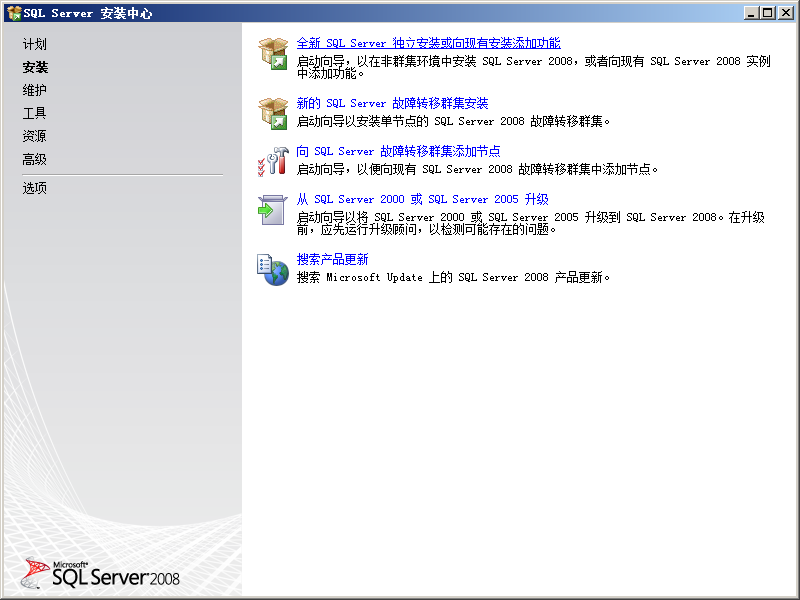Launch 从 SQL Server 2000 或 2005 升级 link

pyautogui.click(x=422, y=199)
